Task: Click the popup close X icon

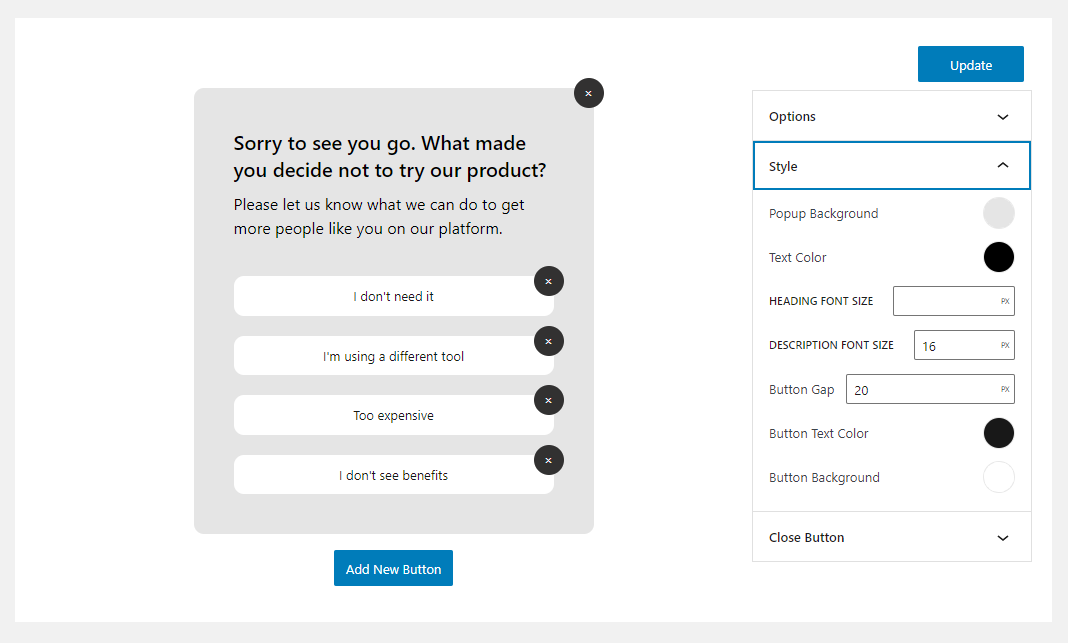Action: pos(588,93)
